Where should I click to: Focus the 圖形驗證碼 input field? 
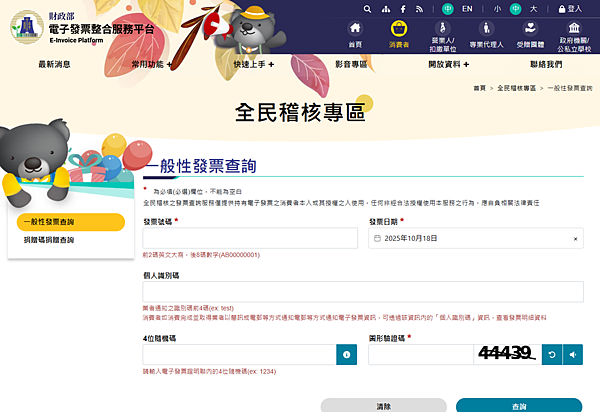pyautogui.click(x=421, y=354)
